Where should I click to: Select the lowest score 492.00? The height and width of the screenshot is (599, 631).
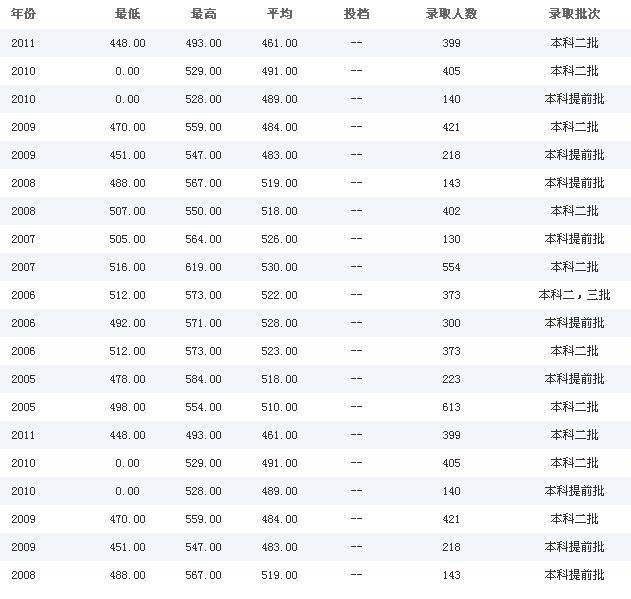click(x=128, y=323)
